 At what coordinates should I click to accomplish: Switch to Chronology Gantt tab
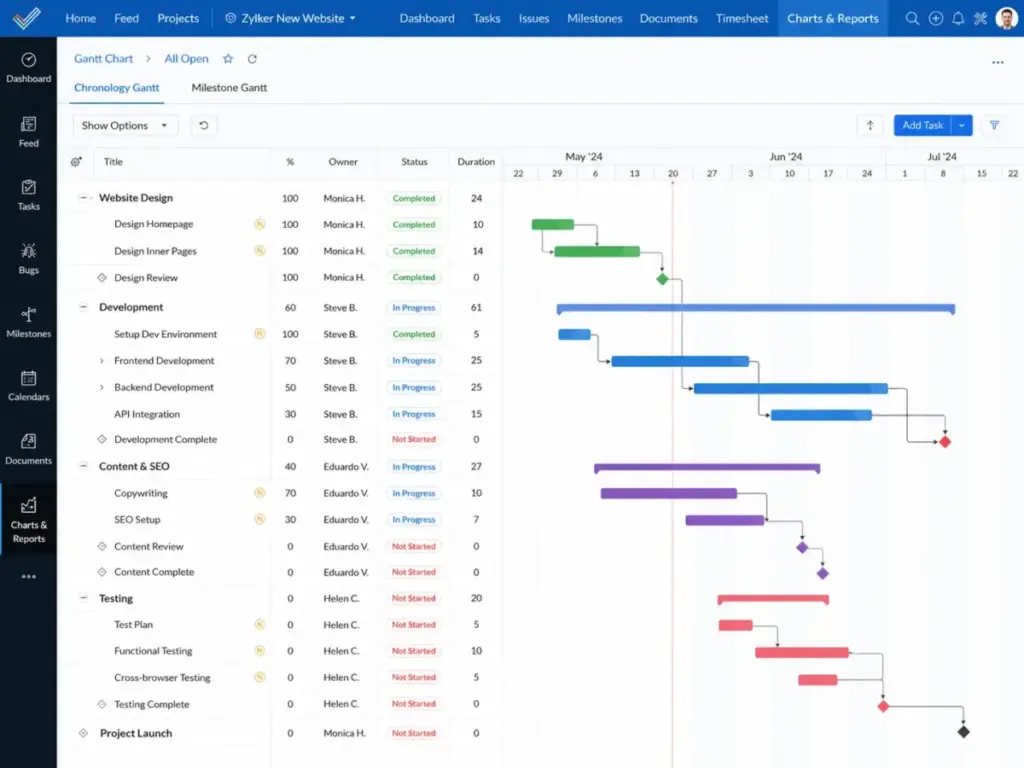point(116,88)
